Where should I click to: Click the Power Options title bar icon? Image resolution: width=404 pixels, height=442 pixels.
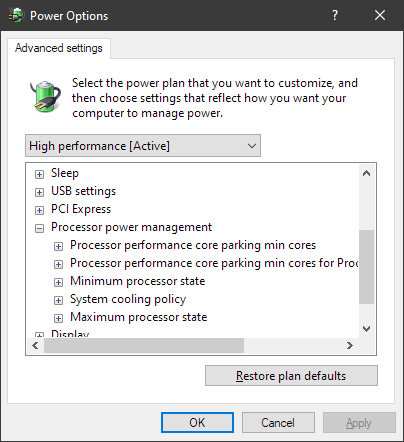point(16,15)
